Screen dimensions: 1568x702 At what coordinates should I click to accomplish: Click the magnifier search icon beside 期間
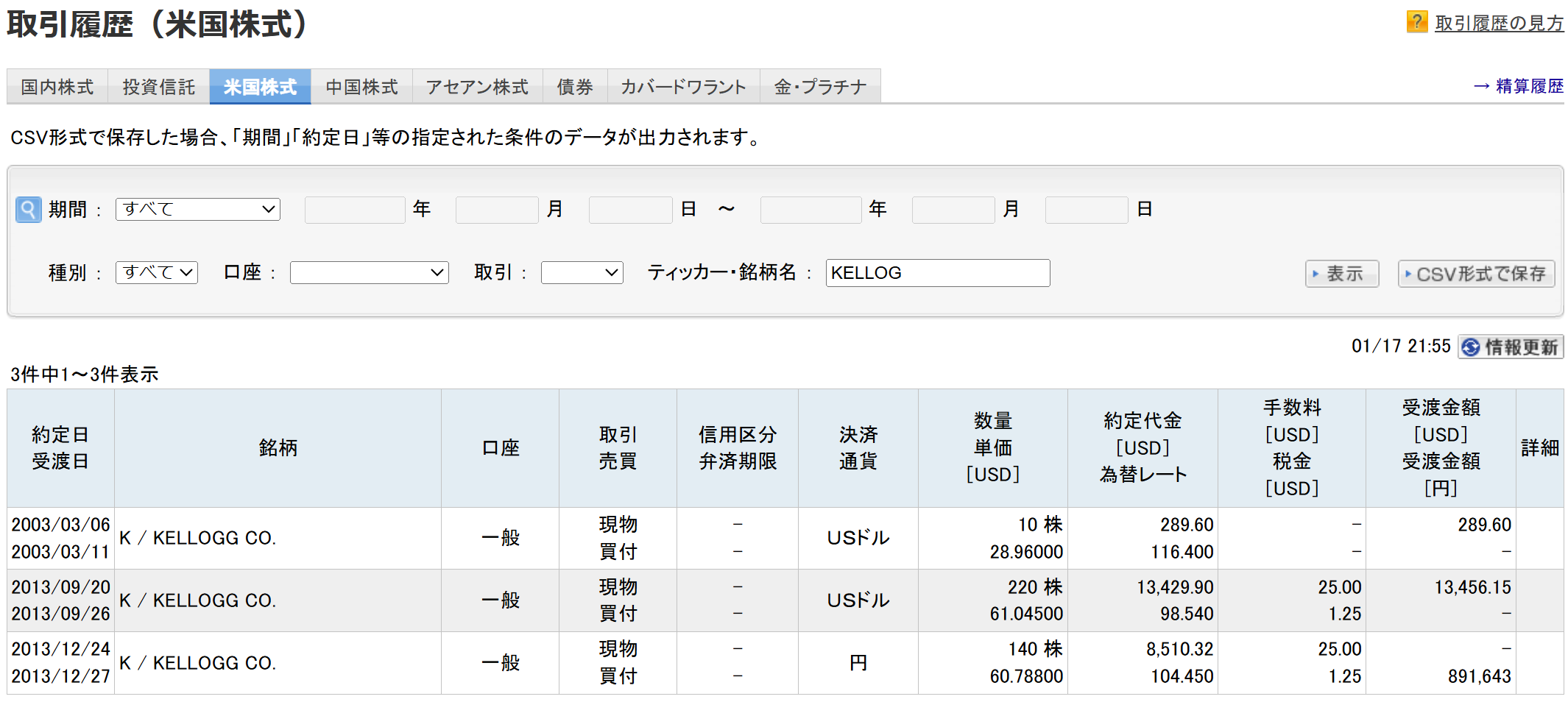tap(28, 210)
